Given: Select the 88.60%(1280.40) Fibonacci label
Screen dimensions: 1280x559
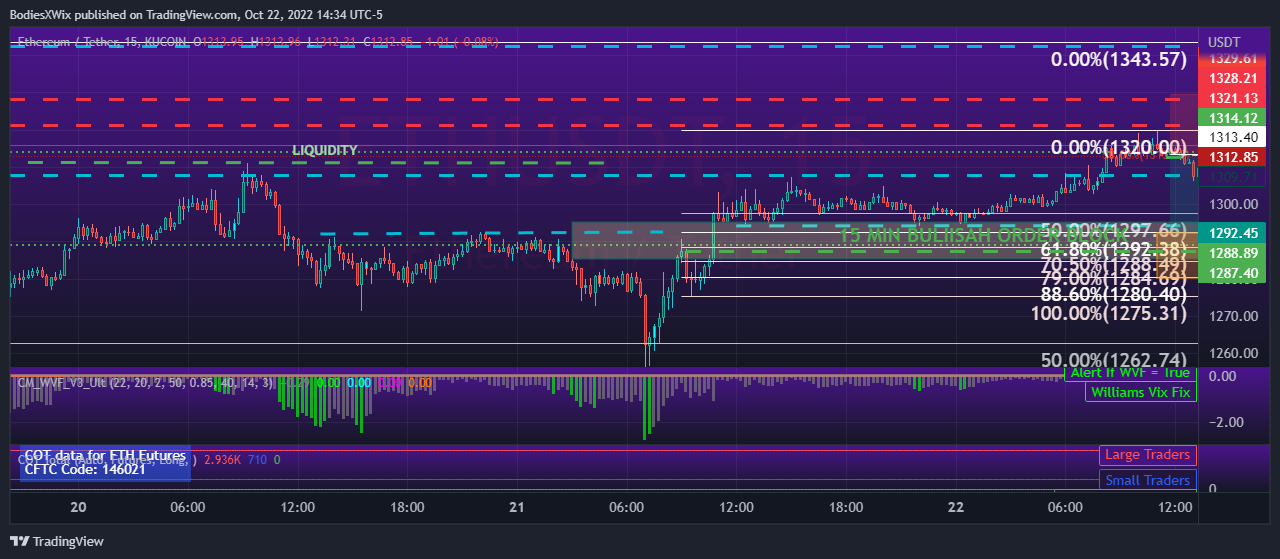Looking at the screenshot, I should 1113,295.
